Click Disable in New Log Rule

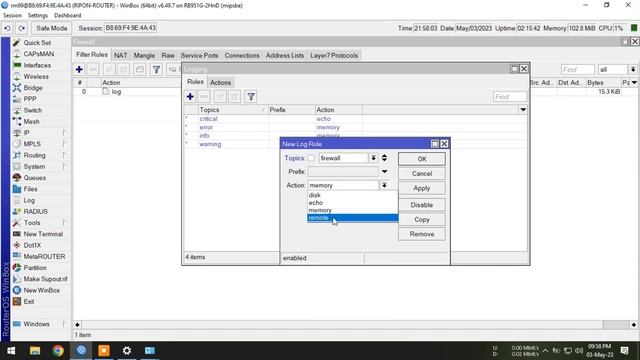pyautogui.click(x=422, y=205)
